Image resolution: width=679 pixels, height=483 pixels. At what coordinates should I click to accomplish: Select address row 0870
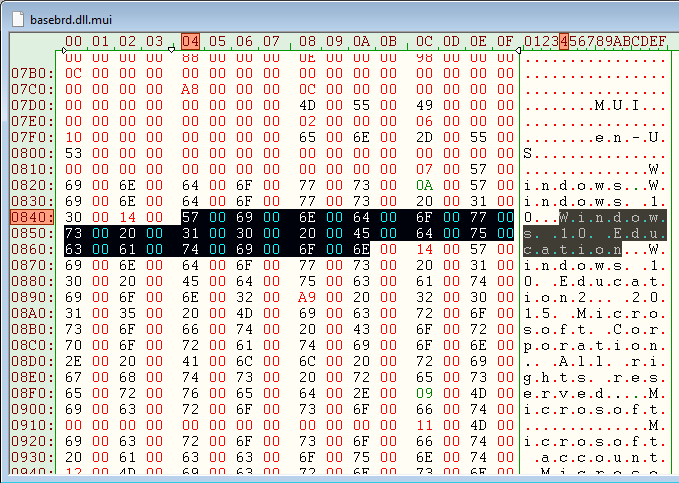tap(32, 265)
